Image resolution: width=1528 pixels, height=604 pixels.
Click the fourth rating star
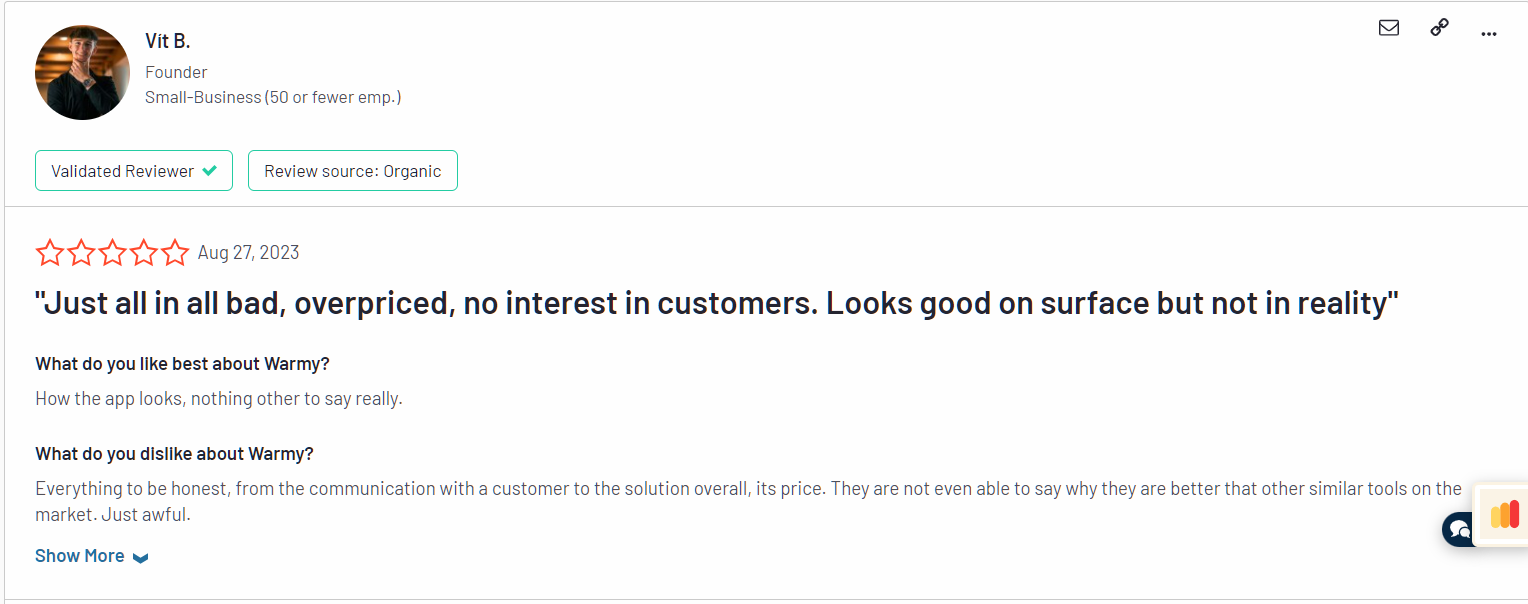pyautogui.click(x=144, y=253)
